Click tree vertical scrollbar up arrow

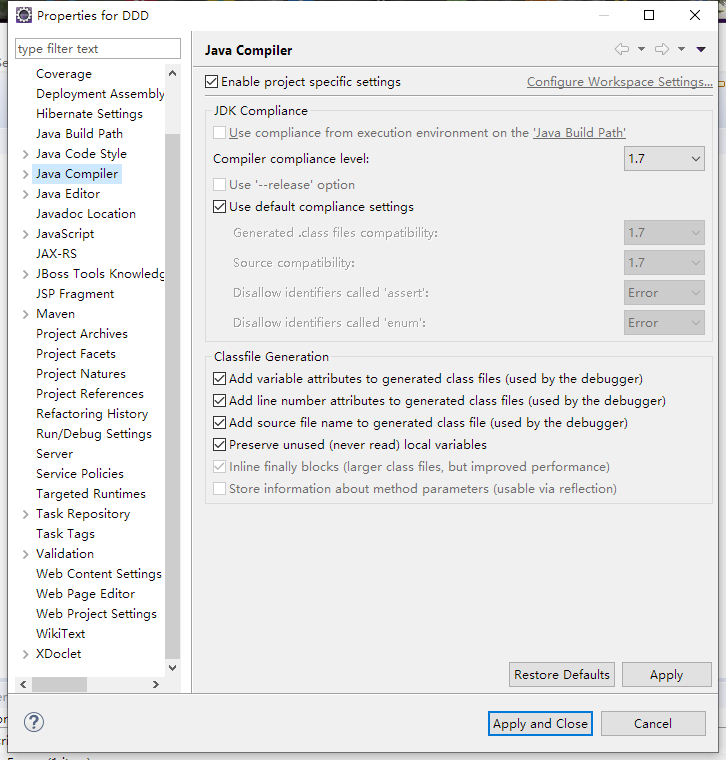(173, 73)
